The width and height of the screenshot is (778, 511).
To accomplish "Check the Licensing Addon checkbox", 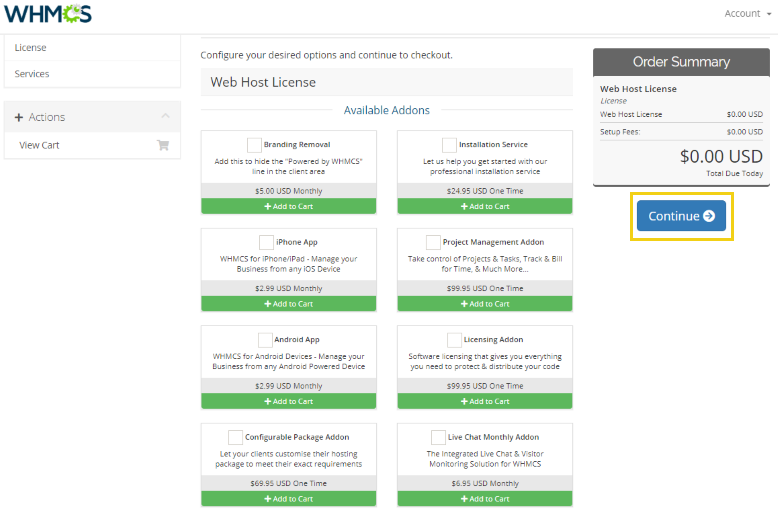I will [x=454, y=340].
